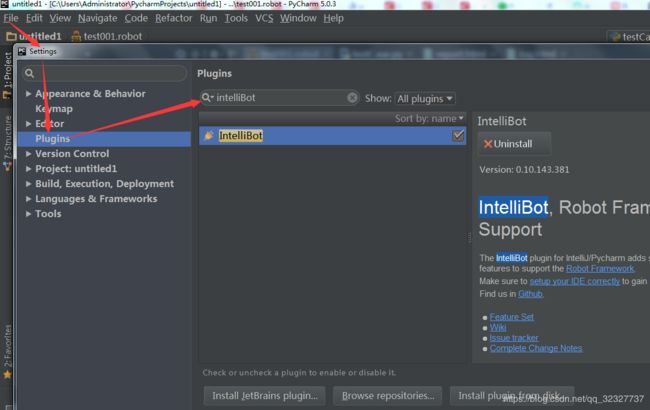Click the magnifier icon in plugin search field
Screen dimensions: 650x410
click(x=207, y=98)
